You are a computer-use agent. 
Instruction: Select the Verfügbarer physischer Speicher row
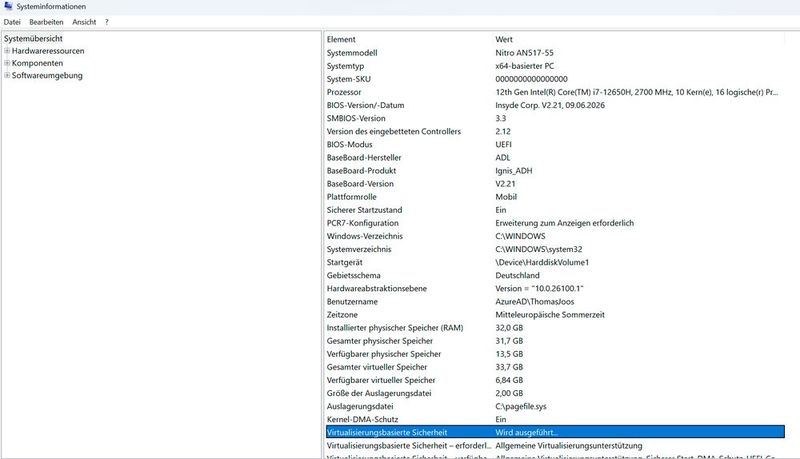555,354
